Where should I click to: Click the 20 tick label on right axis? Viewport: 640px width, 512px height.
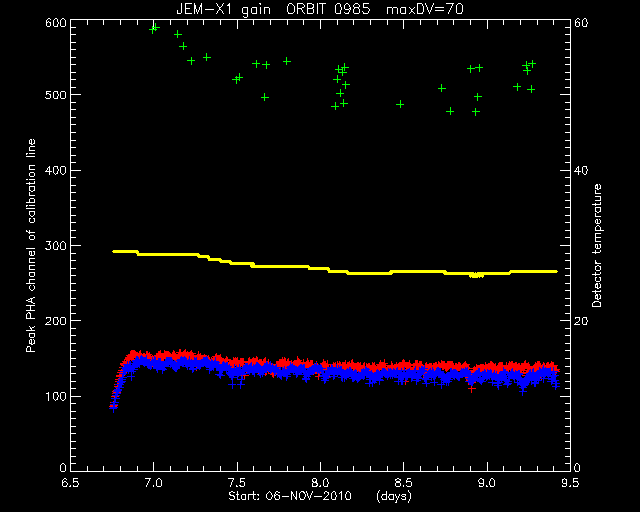coord(581,321)
